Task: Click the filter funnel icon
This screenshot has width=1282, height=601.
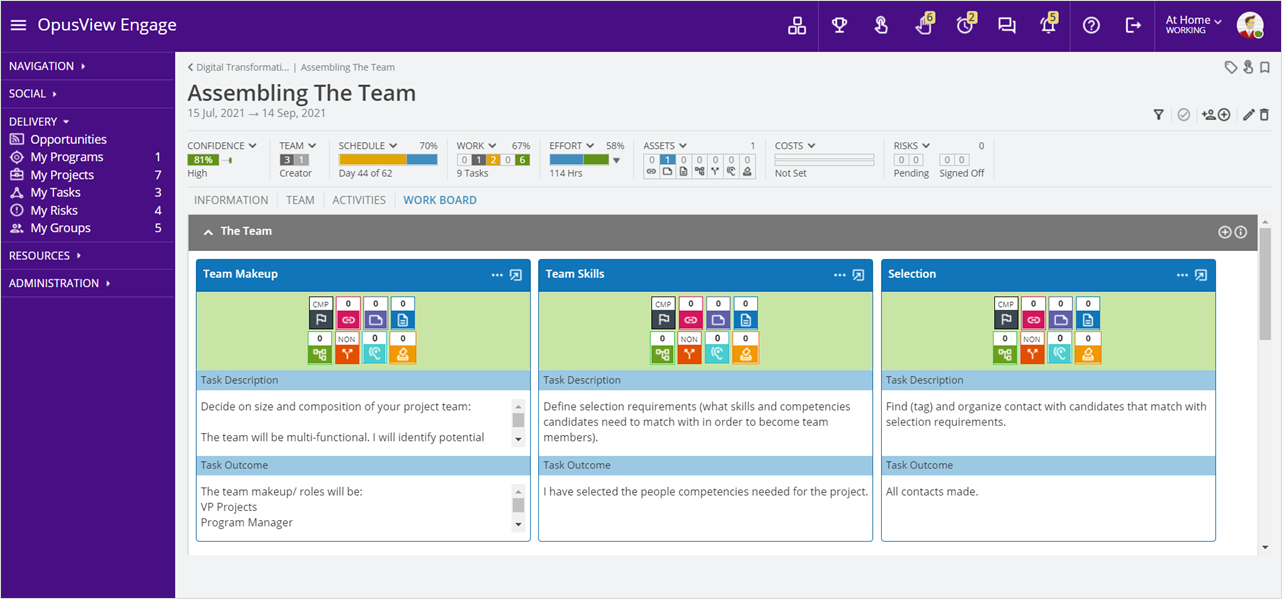Action: (1158, 115)
